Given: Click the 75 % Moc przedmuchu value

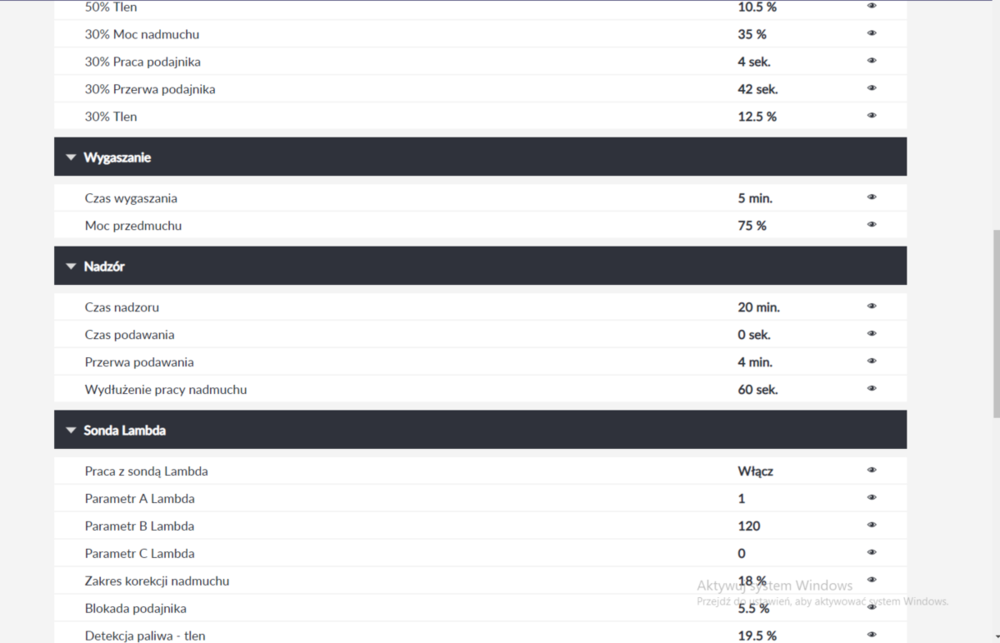Looking at the screenshot, I should point(752,225).
